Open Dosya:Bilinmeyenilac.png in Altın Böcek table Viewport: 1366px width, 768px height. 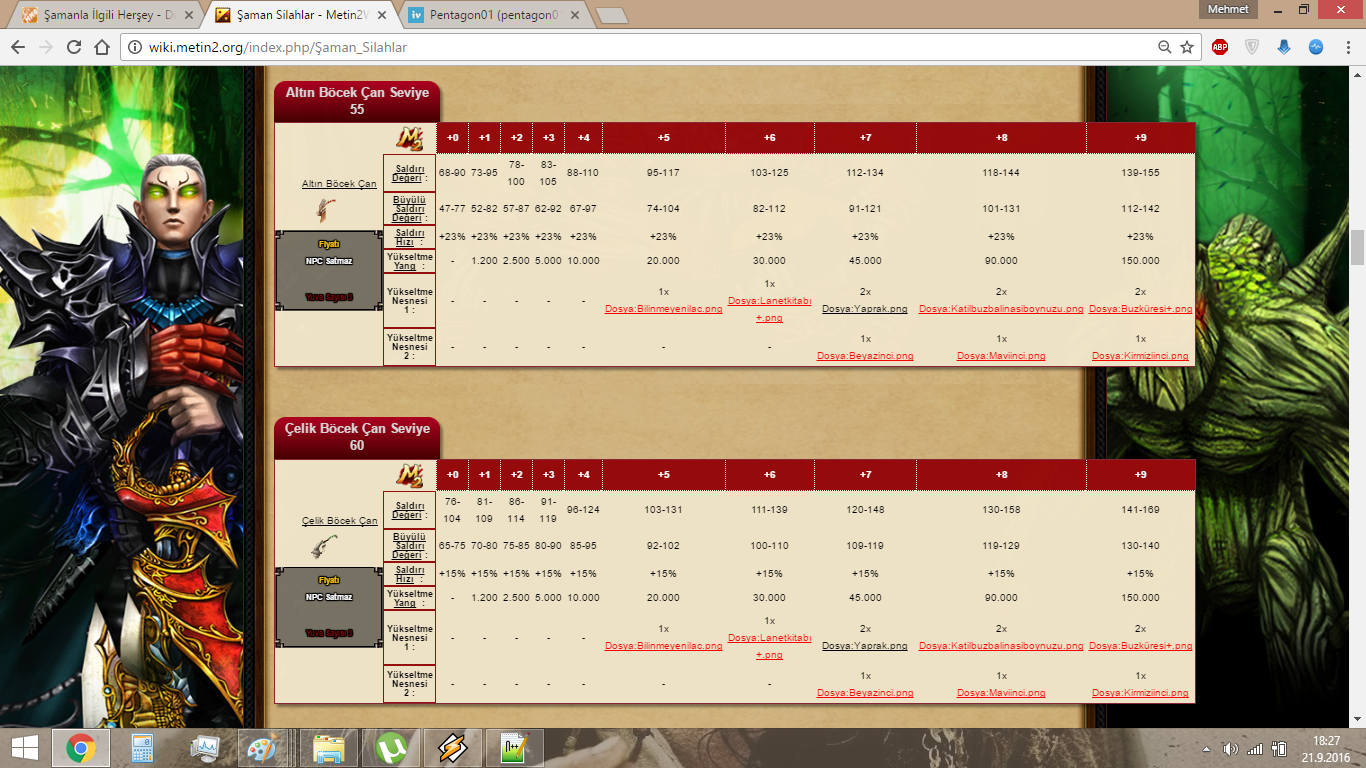coord(663,309)
